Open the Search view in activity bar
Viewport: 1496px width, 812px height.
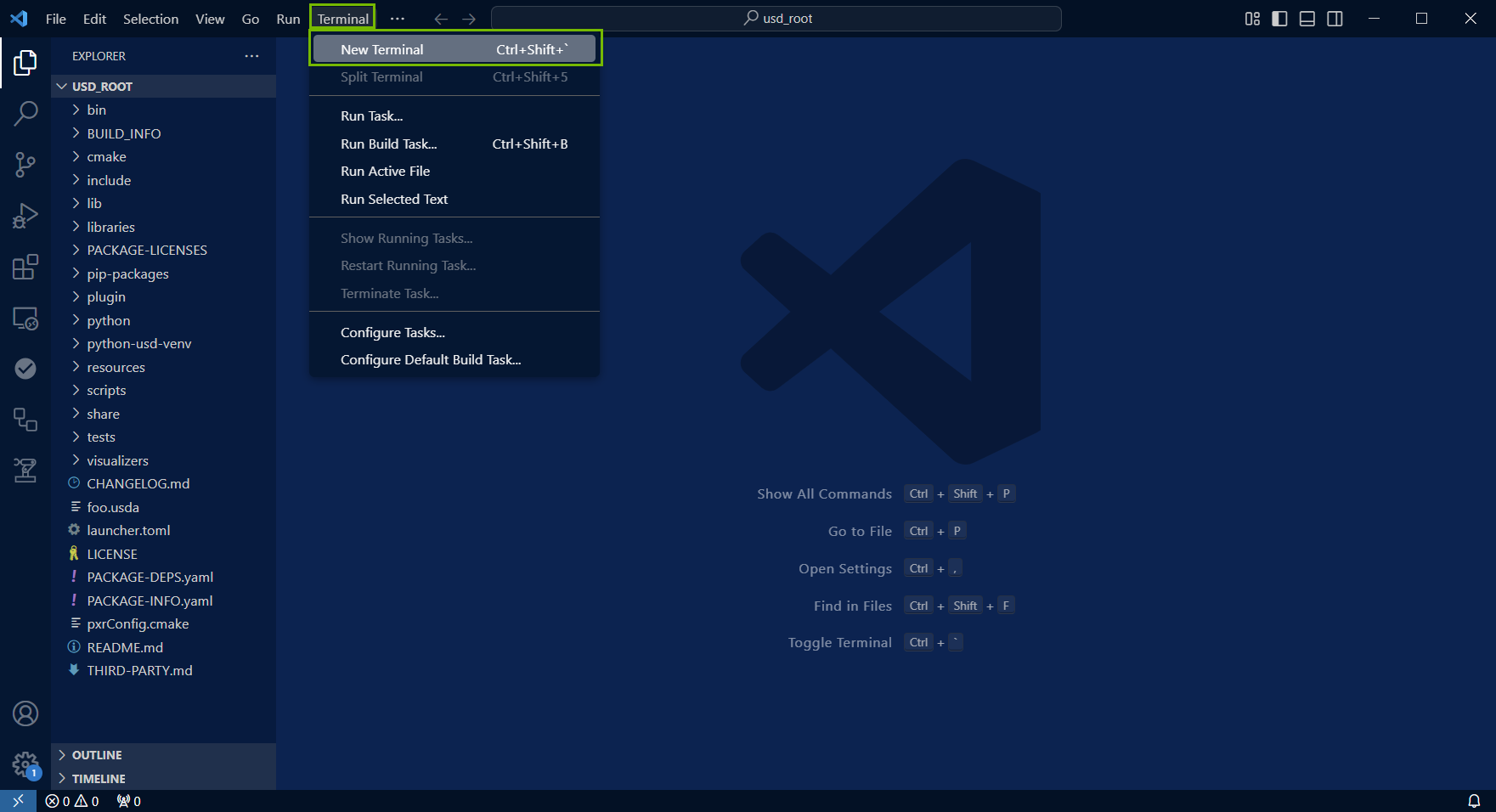click(x=25, y=113)
